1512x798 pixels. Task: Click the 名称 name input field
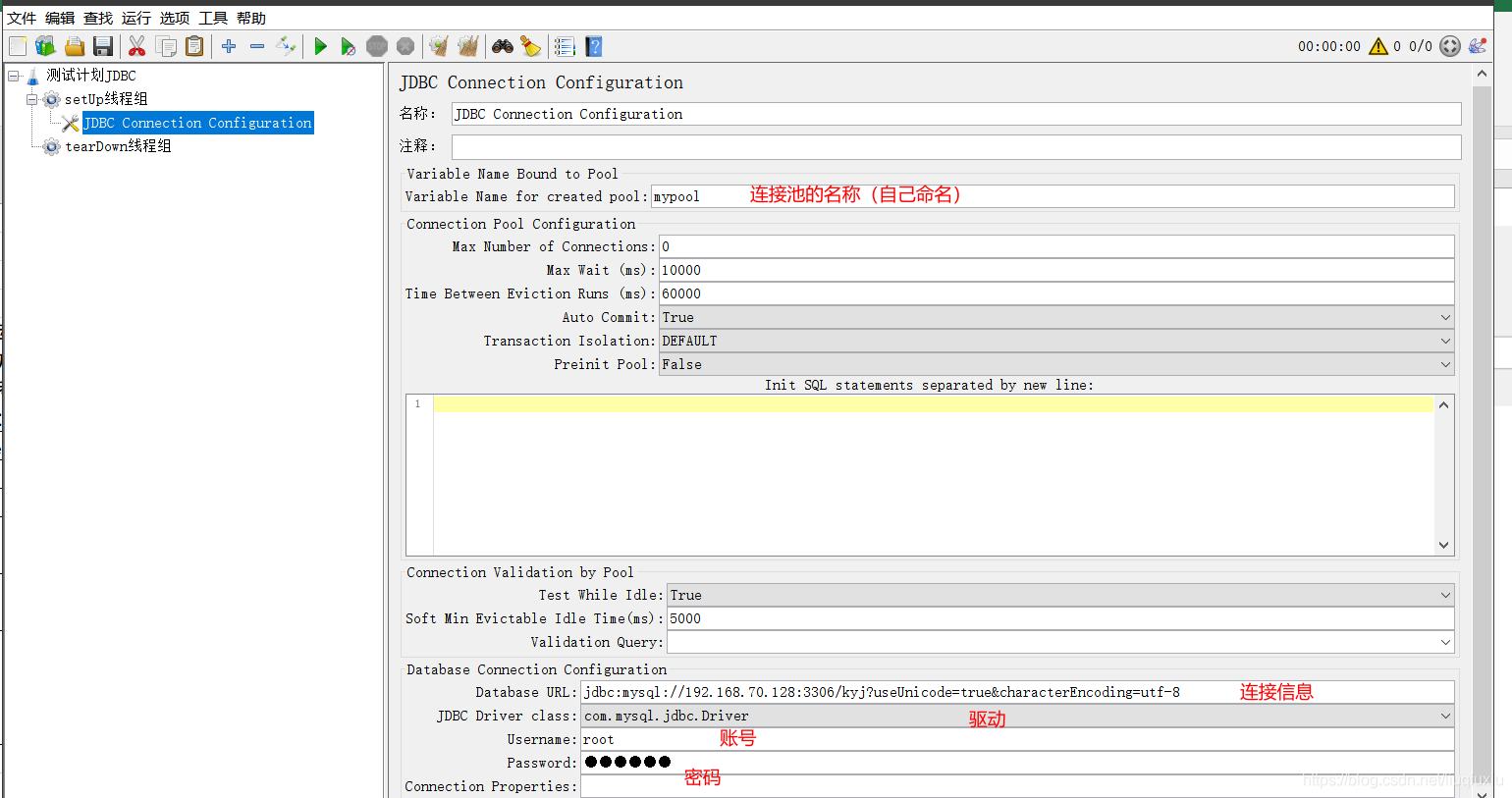tap(956, 114)
